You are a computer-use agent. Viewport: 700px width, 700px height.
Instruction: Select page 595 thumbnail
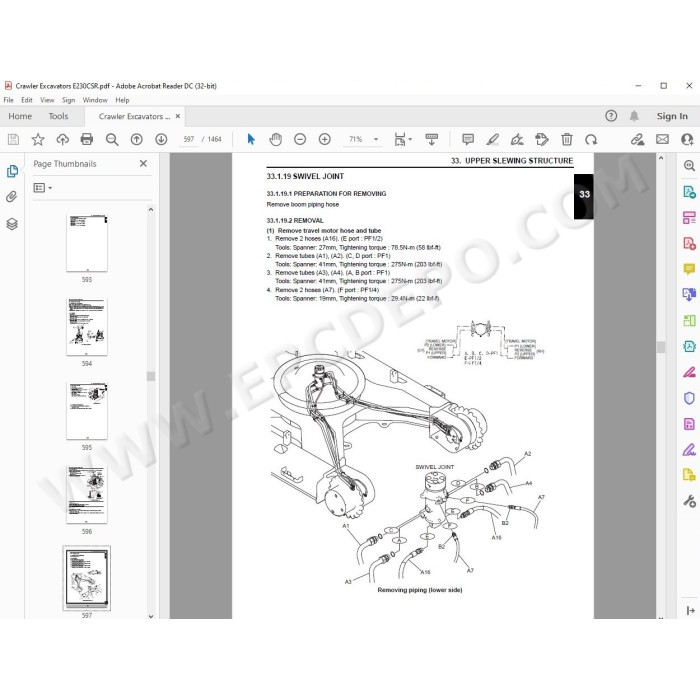(87, 410)
